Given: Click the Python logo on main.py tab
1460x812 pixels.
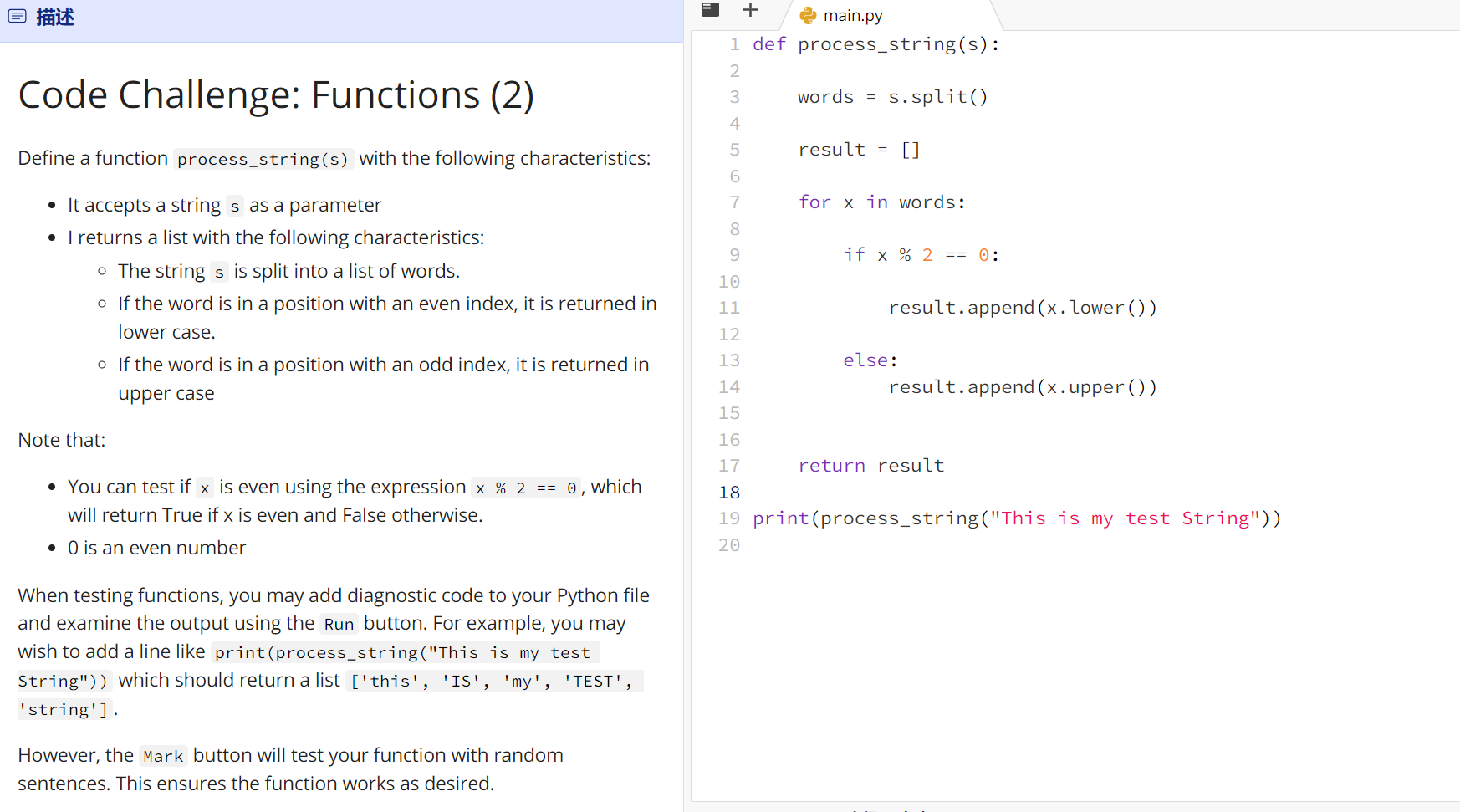Looking at the screenshot, I should tap(808, 15).
